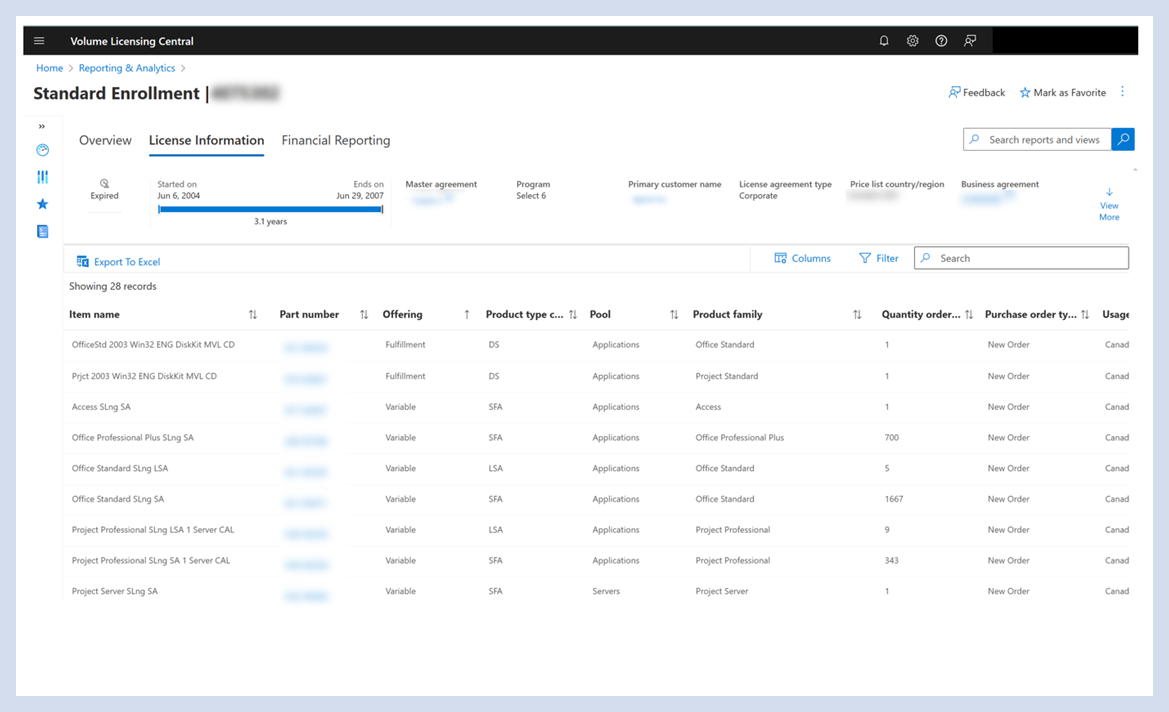
Task: Go to Home breadcrumb
Action: click(49, 68)
